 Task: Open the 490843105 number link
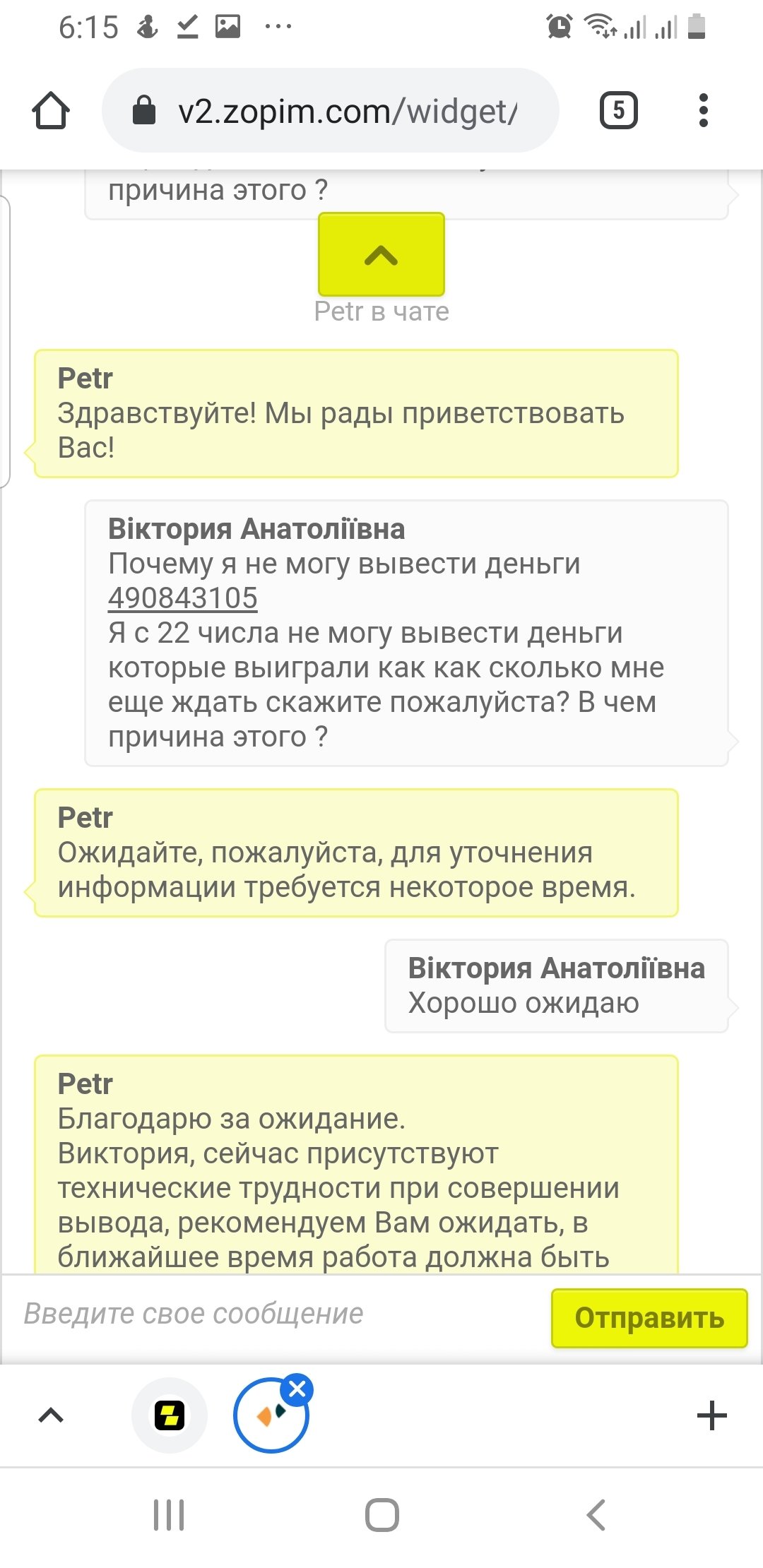[x=183, y=598]
